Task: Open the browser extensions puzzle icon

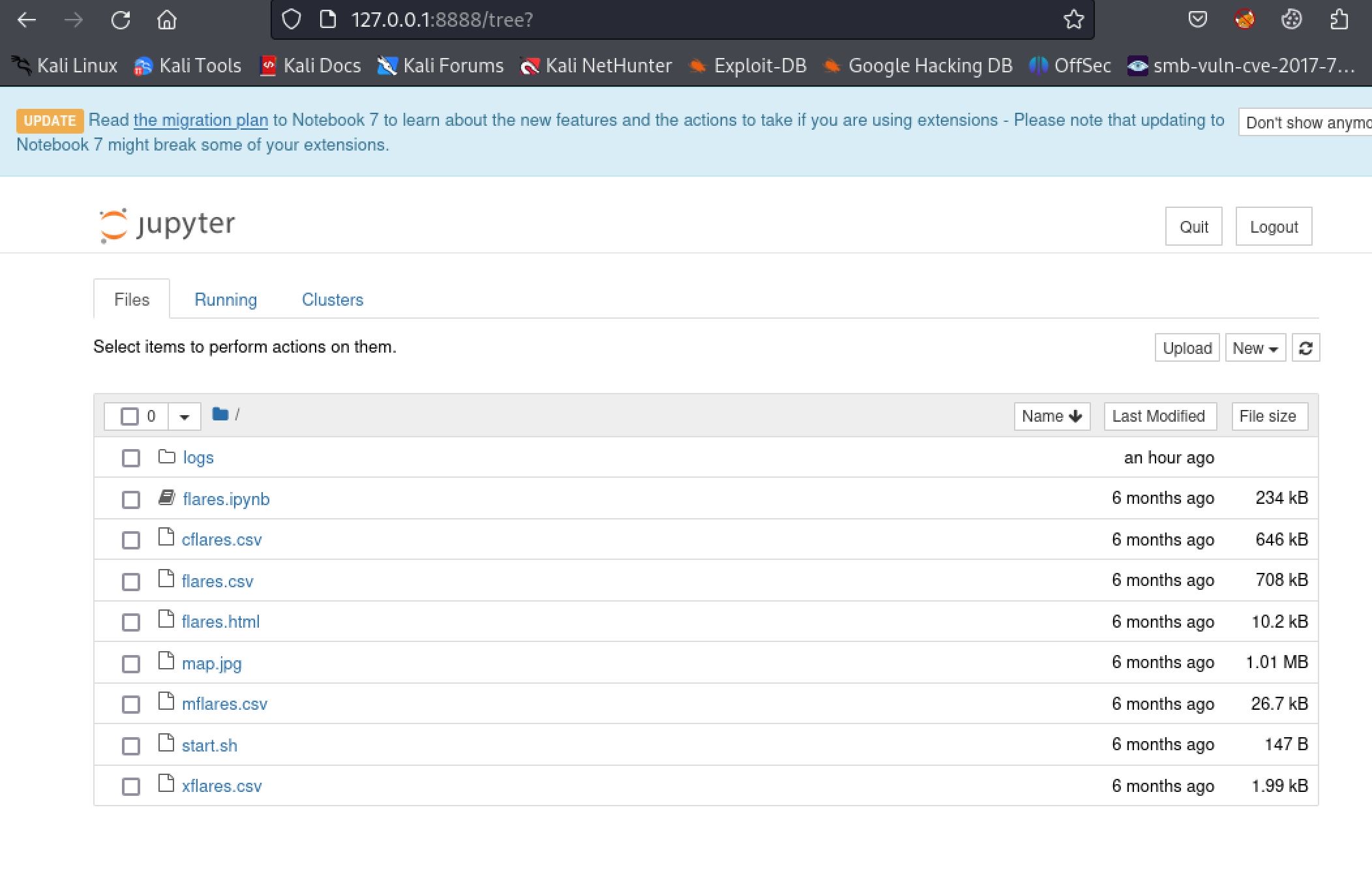Action: pos(1339,20)
